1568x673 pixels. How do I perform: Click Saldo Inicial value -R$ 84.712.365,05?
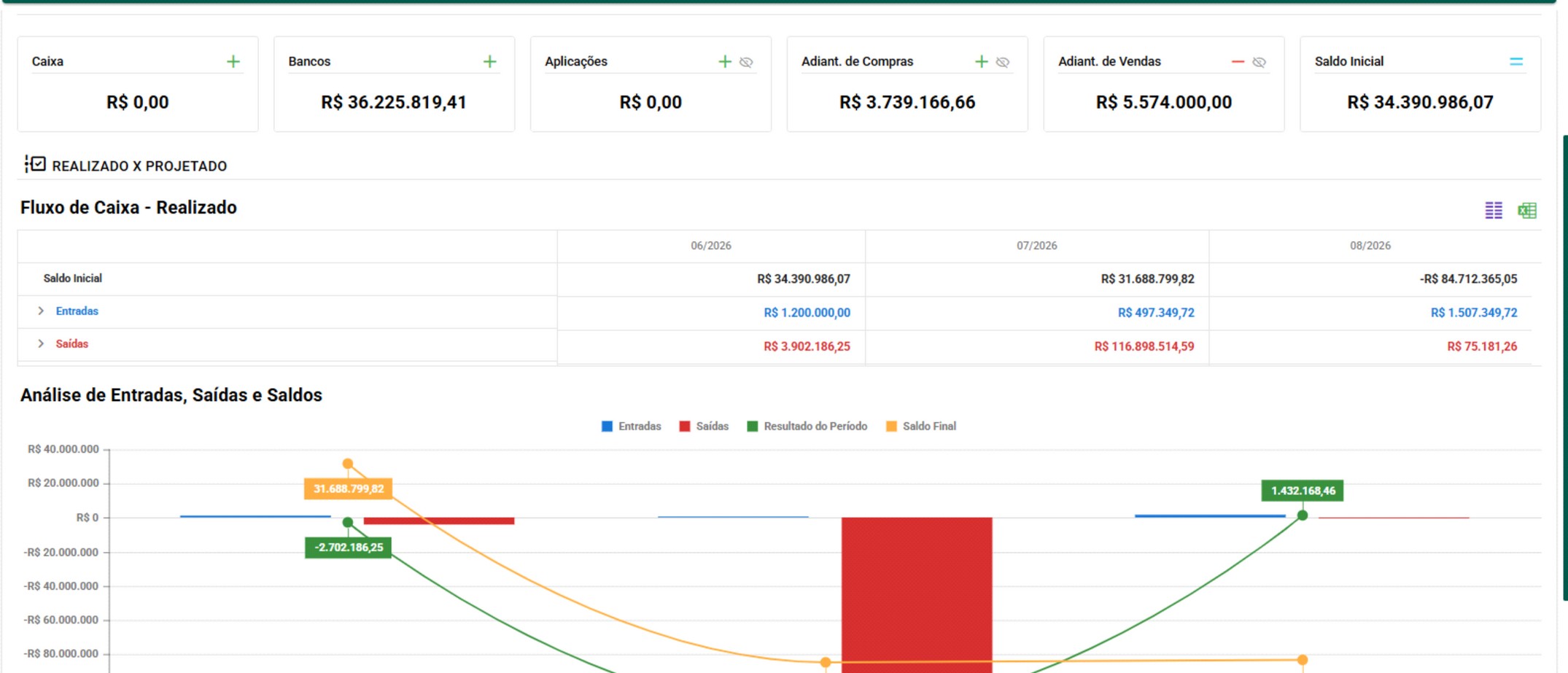pyautogui.click(x=1469, y=279)
